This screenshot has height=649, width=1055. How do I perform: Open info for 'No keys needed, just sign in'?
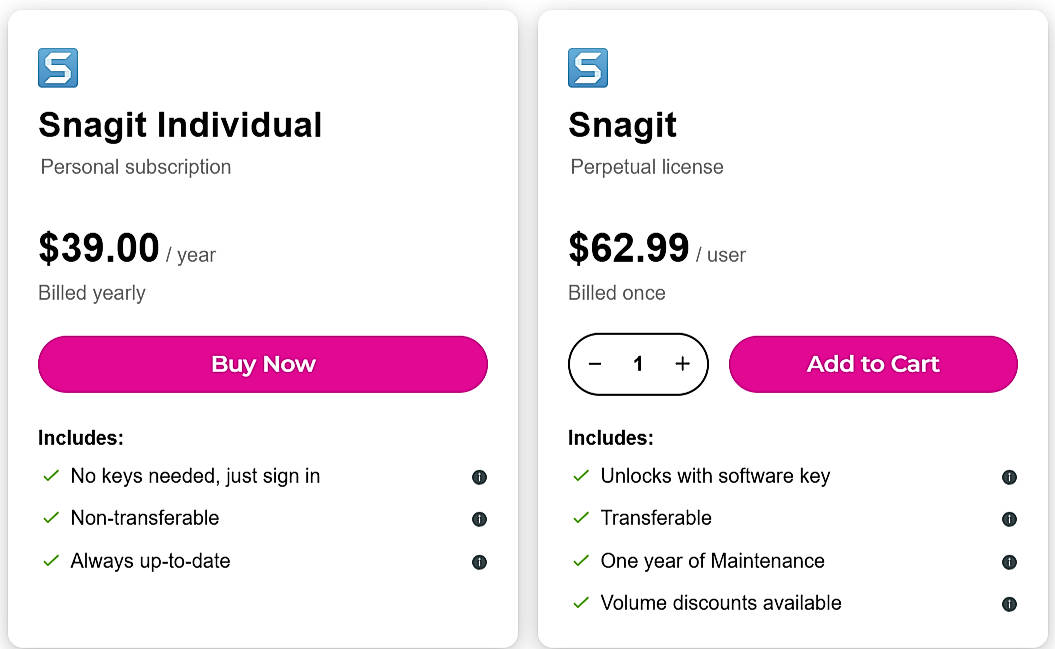click(479, 477)
